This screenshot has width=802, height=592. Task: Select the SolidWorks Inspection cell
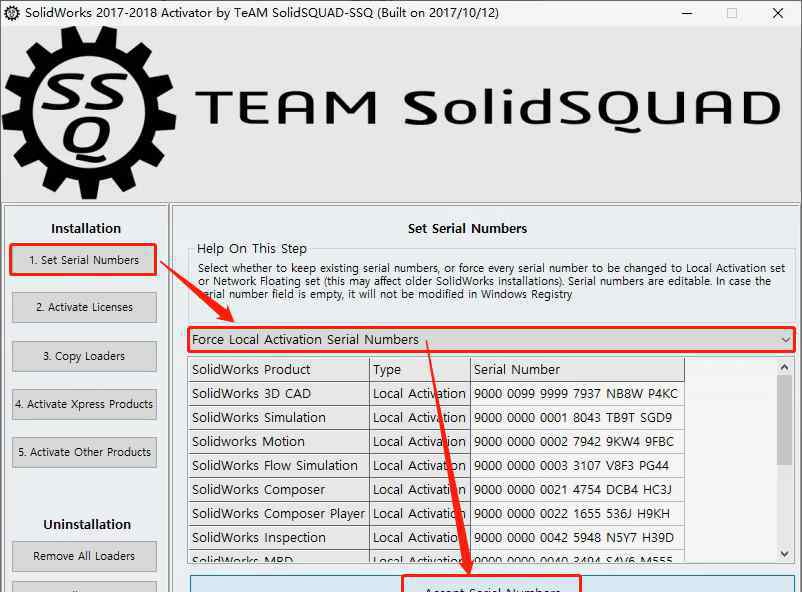pyautogui.click(x=279, y=538)
